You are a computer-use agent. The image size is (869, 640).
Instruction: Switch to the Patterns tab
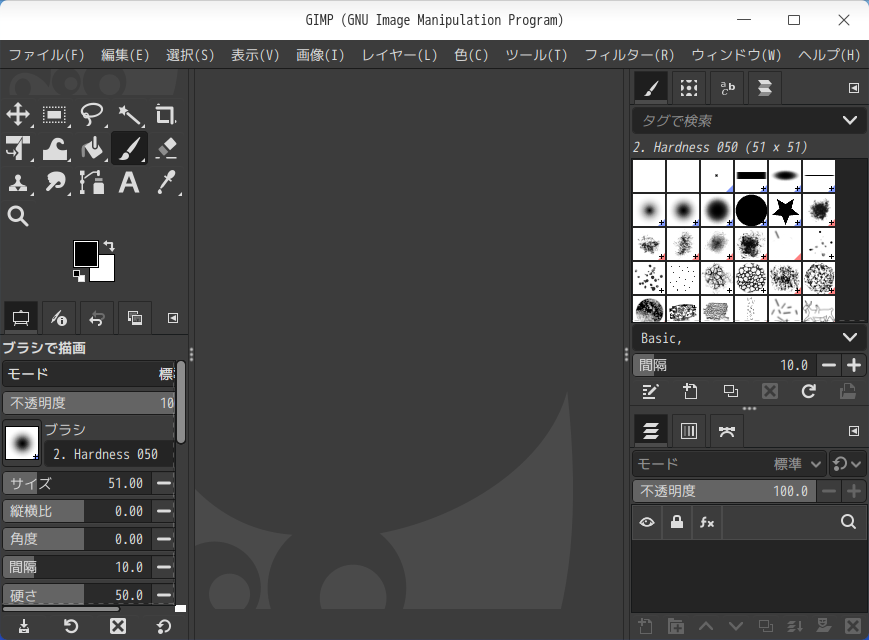point(688,88)
